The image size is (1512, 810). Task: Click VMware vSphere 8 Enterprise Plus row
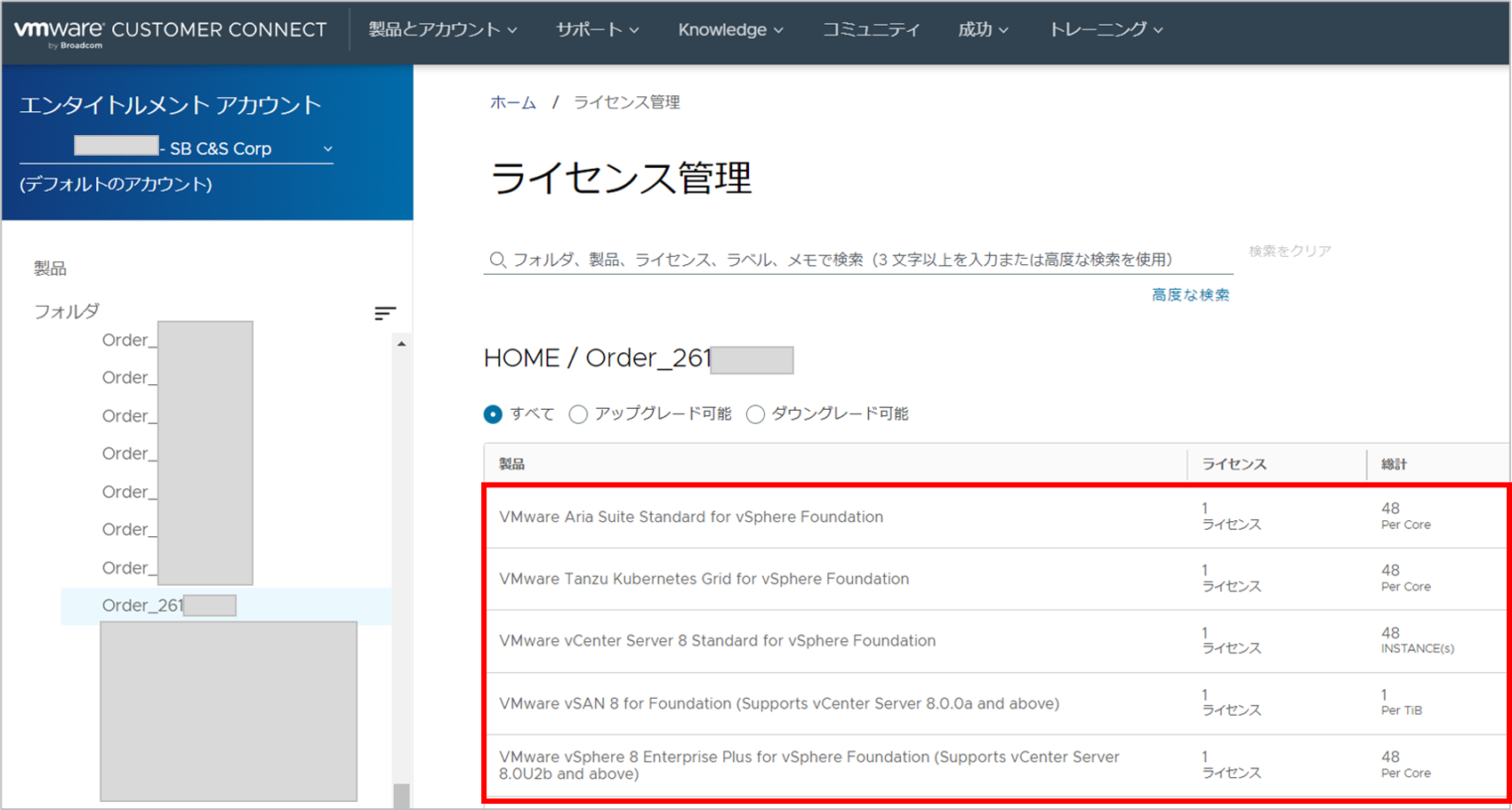996,766
